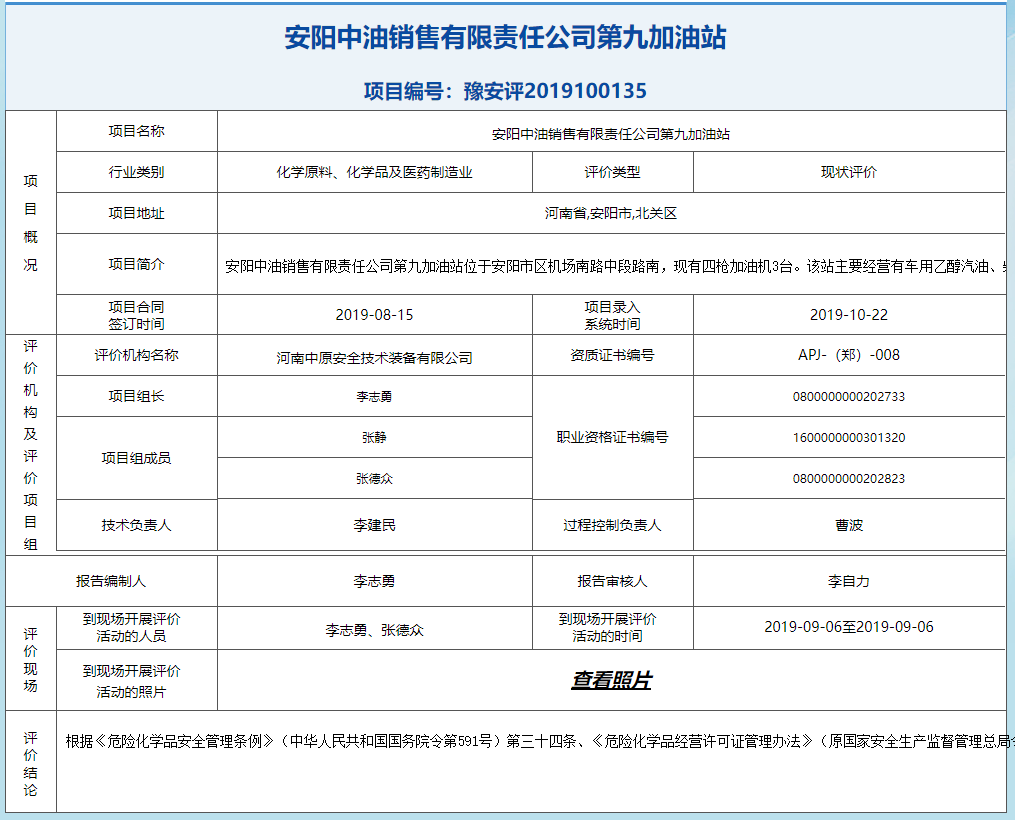1015x820 pixels.
Task: Click report reviewer 李自力
Action: (x=849, y=581)
